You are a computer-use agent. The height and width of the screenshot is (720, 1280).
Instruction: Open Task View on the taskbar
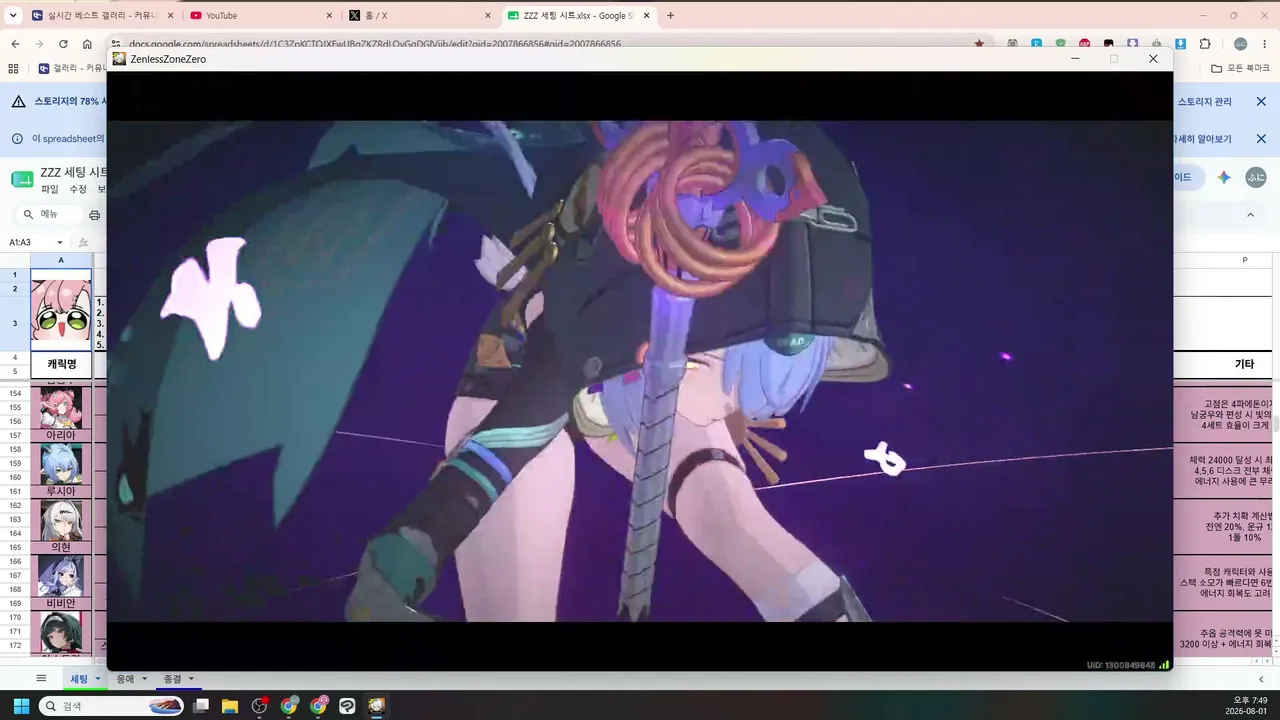click(x=201, y=706)
